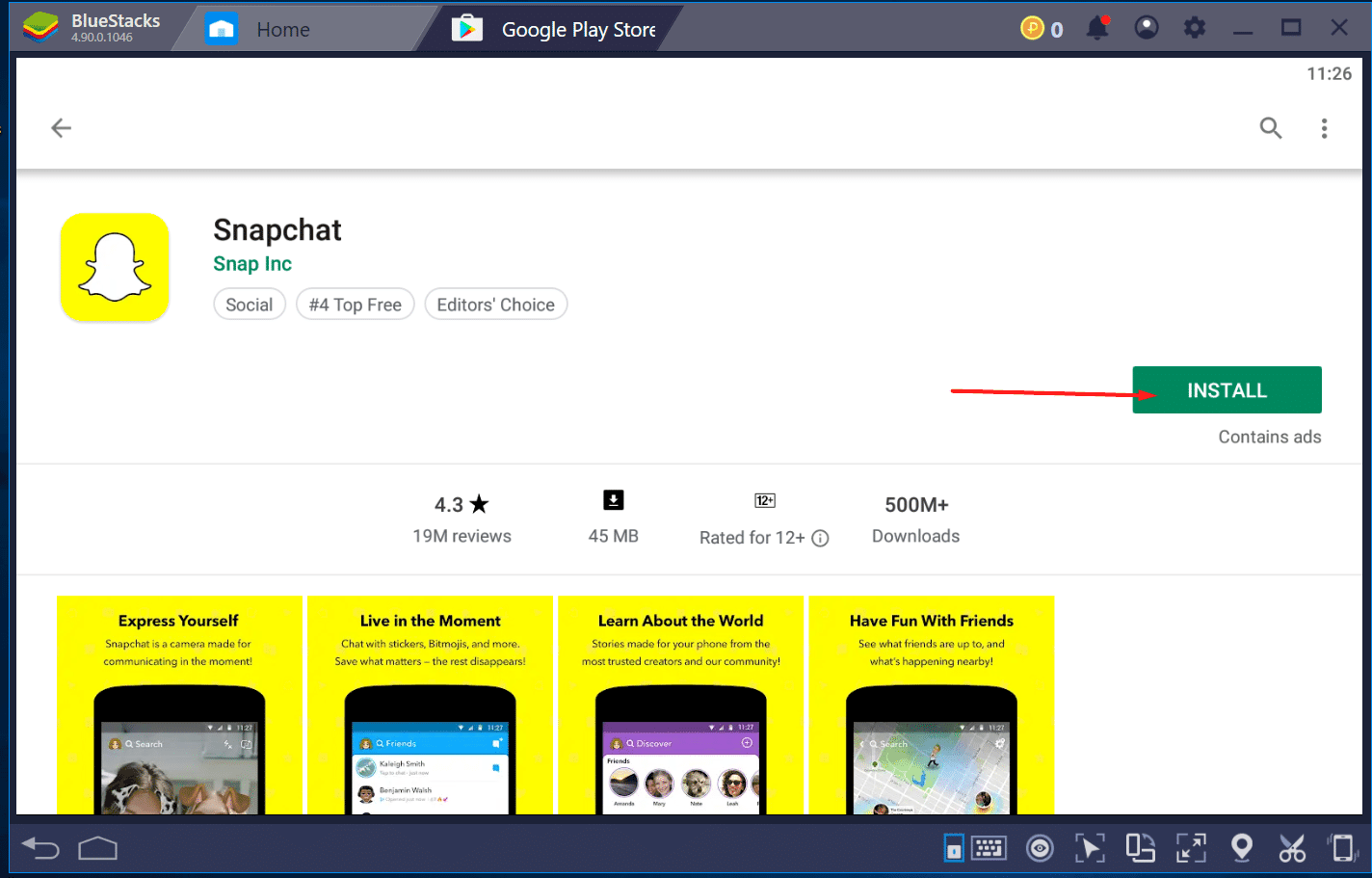Open the BlueStacks account profile icon
The image size is (1372, 878).
click(1147, 28)
